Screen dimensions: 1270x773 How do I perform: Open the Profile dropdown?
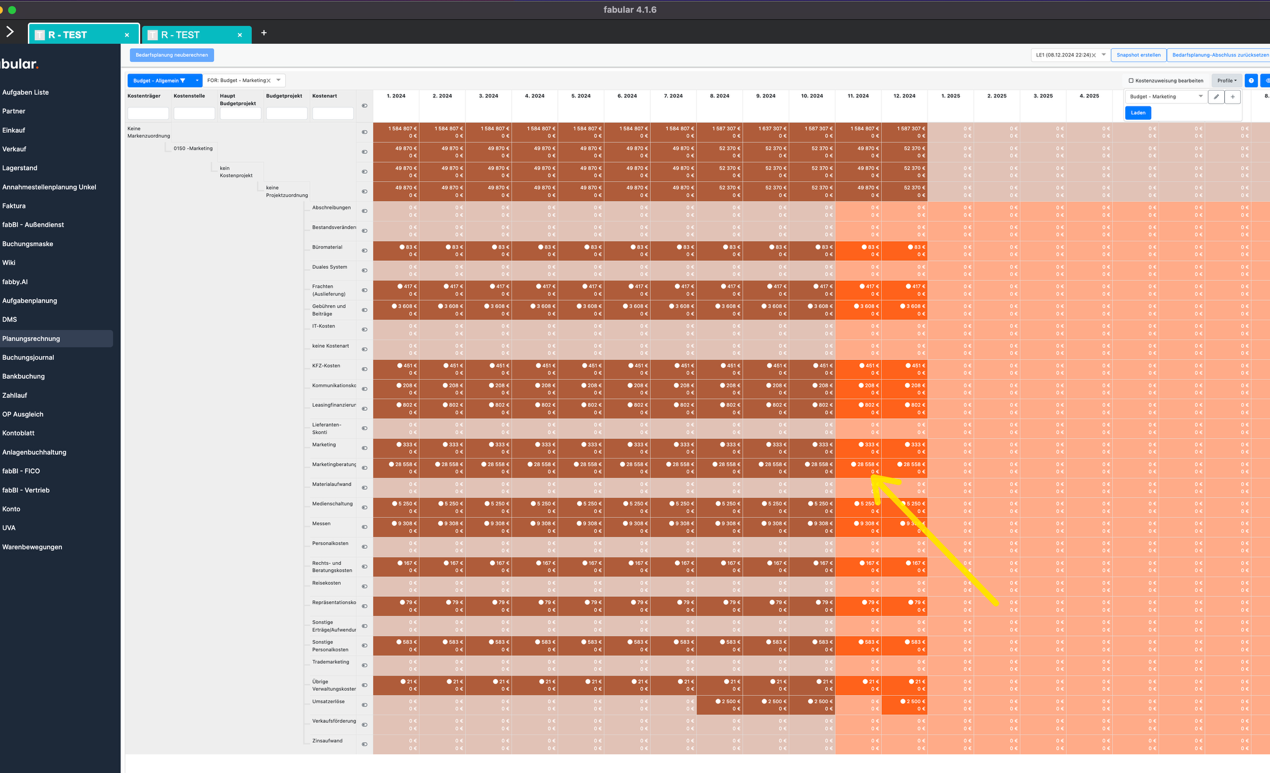pos(1227,80)
